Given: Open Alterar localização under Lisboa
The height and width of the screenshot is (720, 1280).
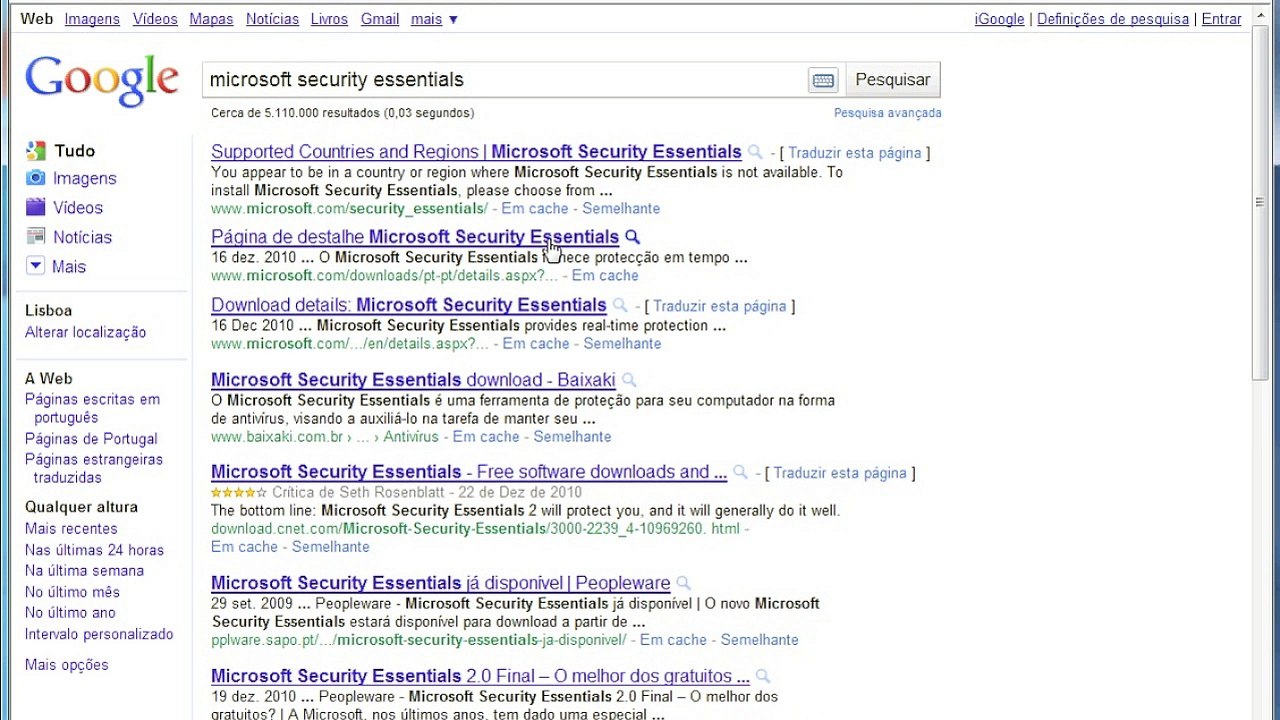Looking at the screenshot, I should 85,332.
